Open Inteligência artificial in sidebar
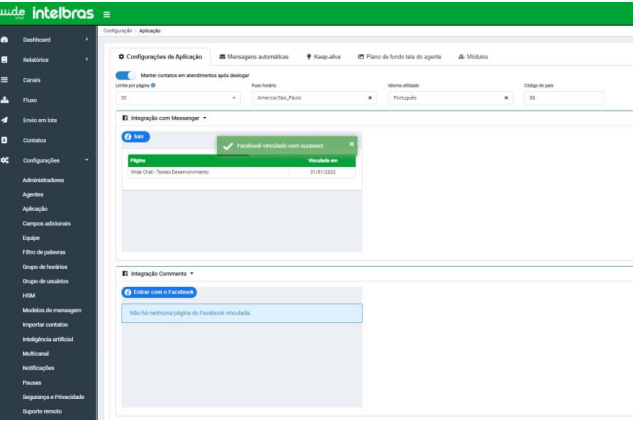This screenshot has height=421, width=633. pyautogui.click(x=48, y=339)
